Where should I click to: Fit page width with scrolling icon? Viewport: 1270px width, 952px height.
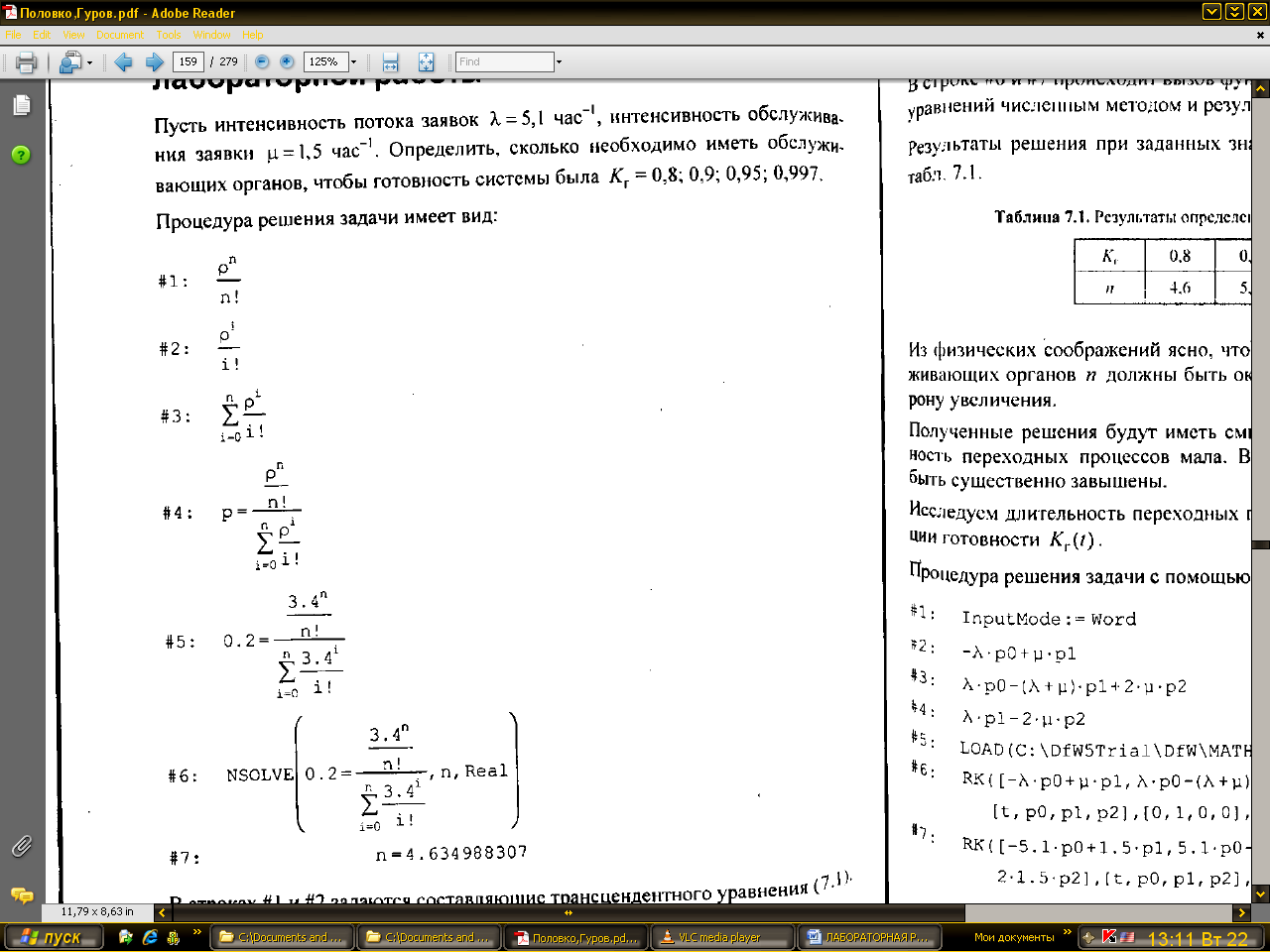tap(390, 62)
